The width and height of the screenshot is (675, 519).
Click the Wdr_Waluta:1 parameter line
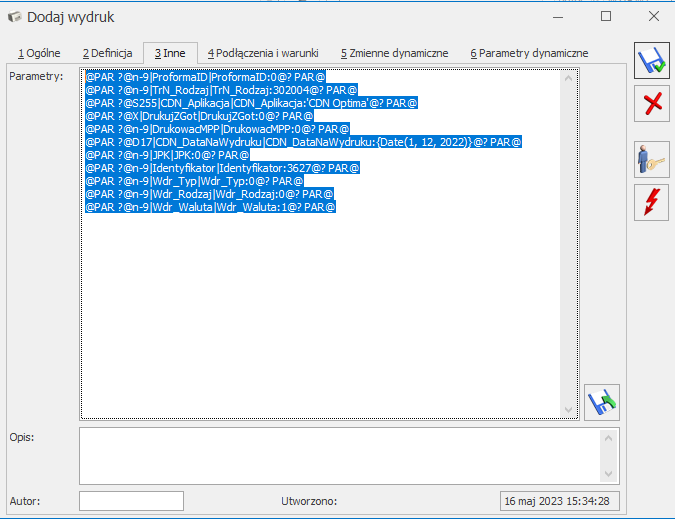click(211, 207)
